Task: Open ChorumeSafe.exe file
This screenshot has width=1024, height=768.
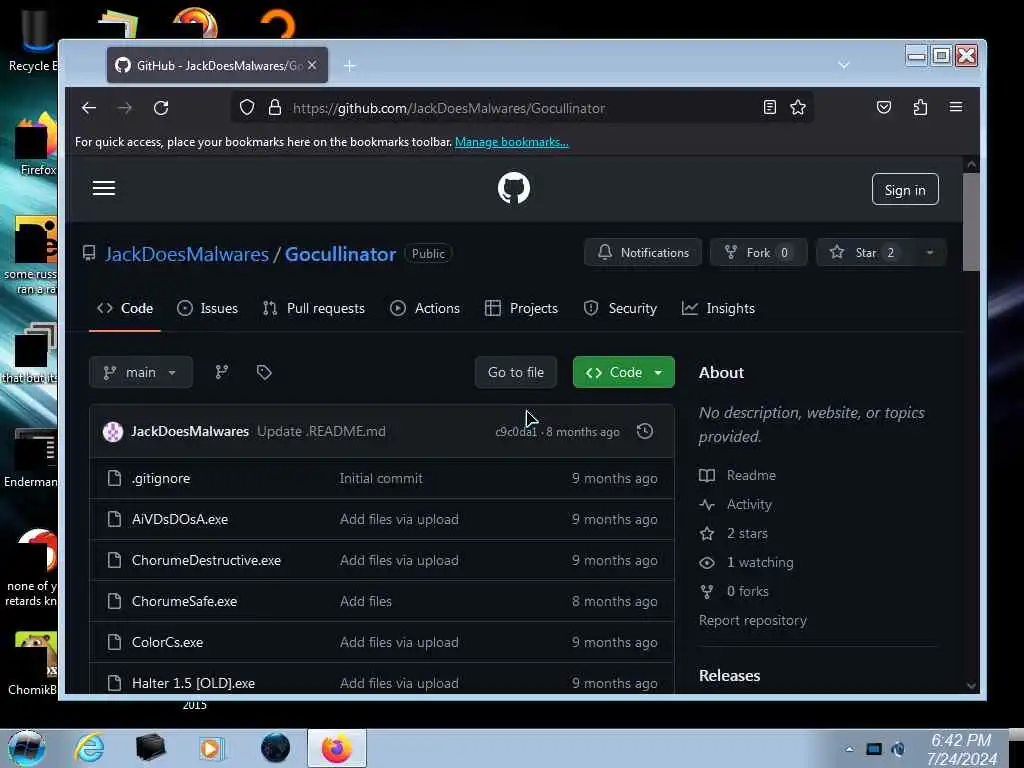Action: (184, 601)
